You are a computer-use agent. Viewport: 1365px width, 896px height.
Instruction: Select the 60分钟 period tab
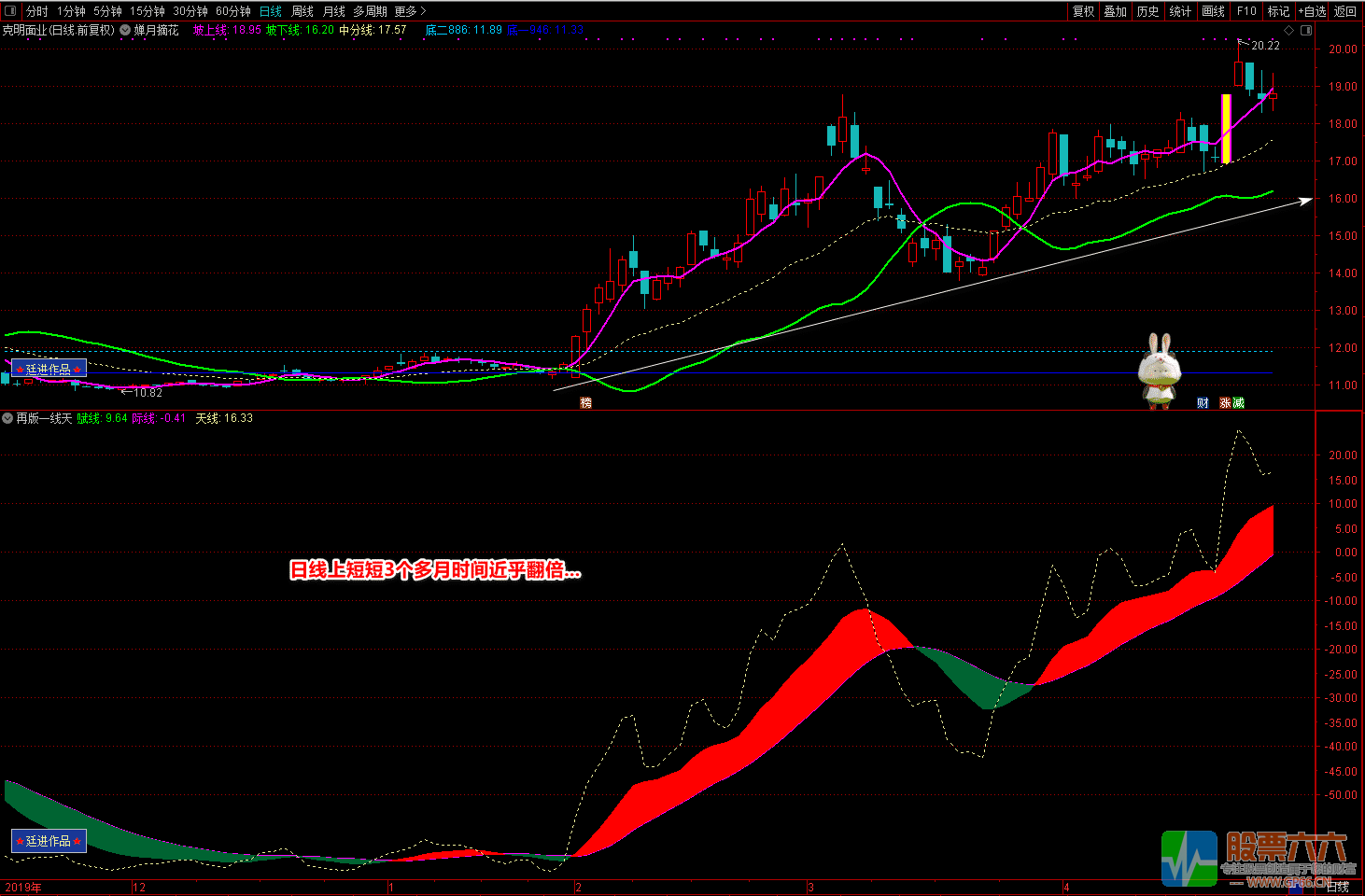click(x=233, y=11)
